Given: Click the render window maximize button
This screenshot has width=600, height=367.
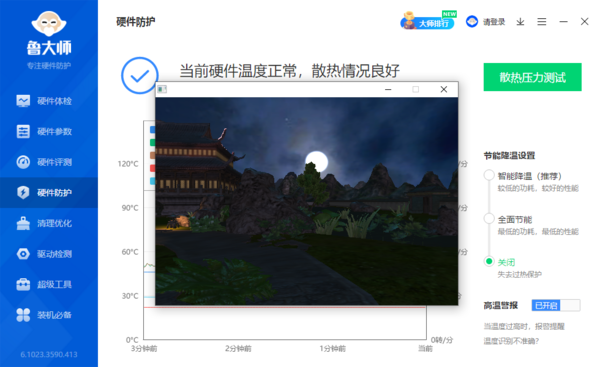Looking at the screenshot, I should click(416, 89).
